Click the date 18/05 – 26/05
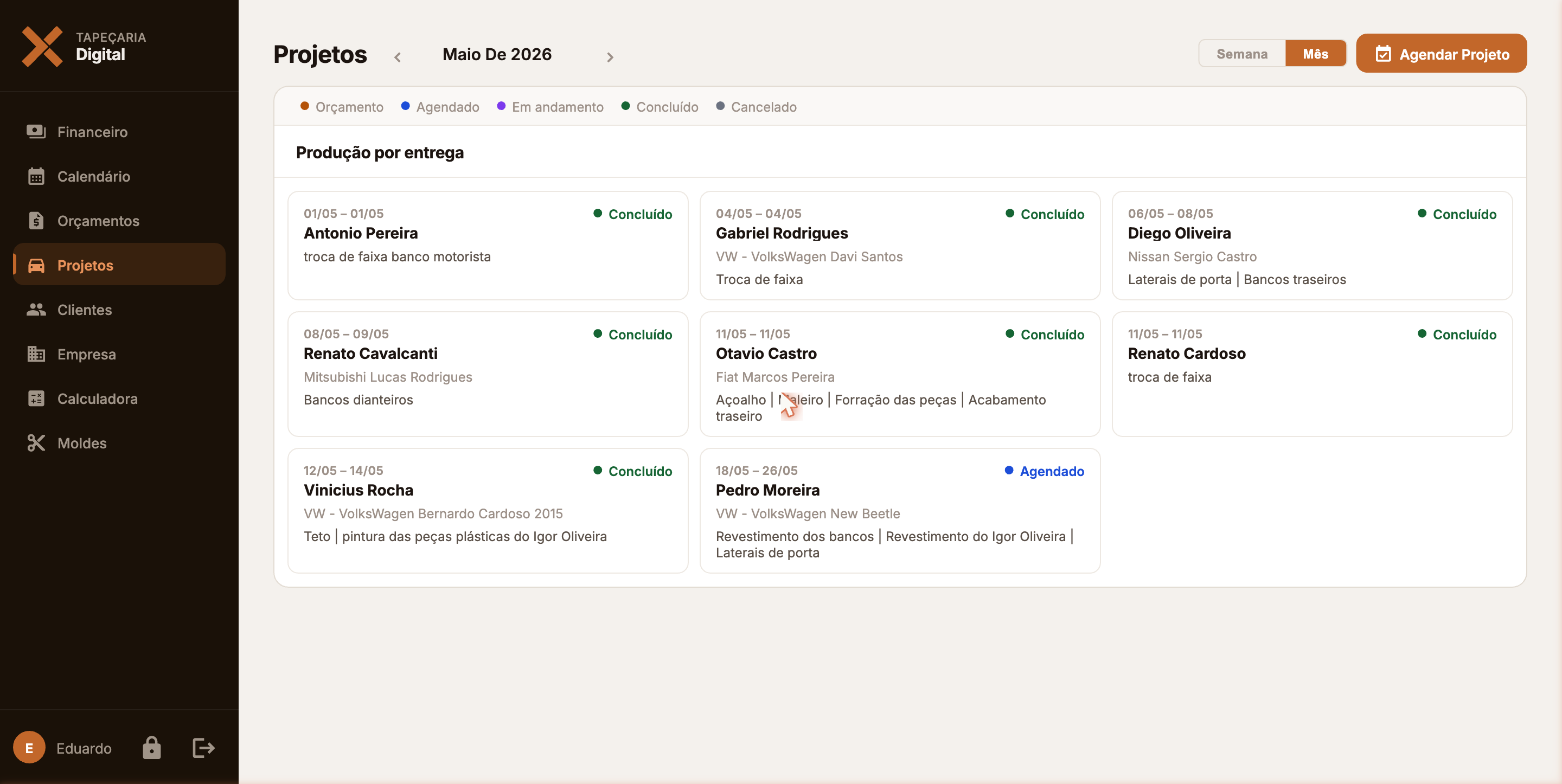The width and height of the screenshot is (1562, 784). 757,471
